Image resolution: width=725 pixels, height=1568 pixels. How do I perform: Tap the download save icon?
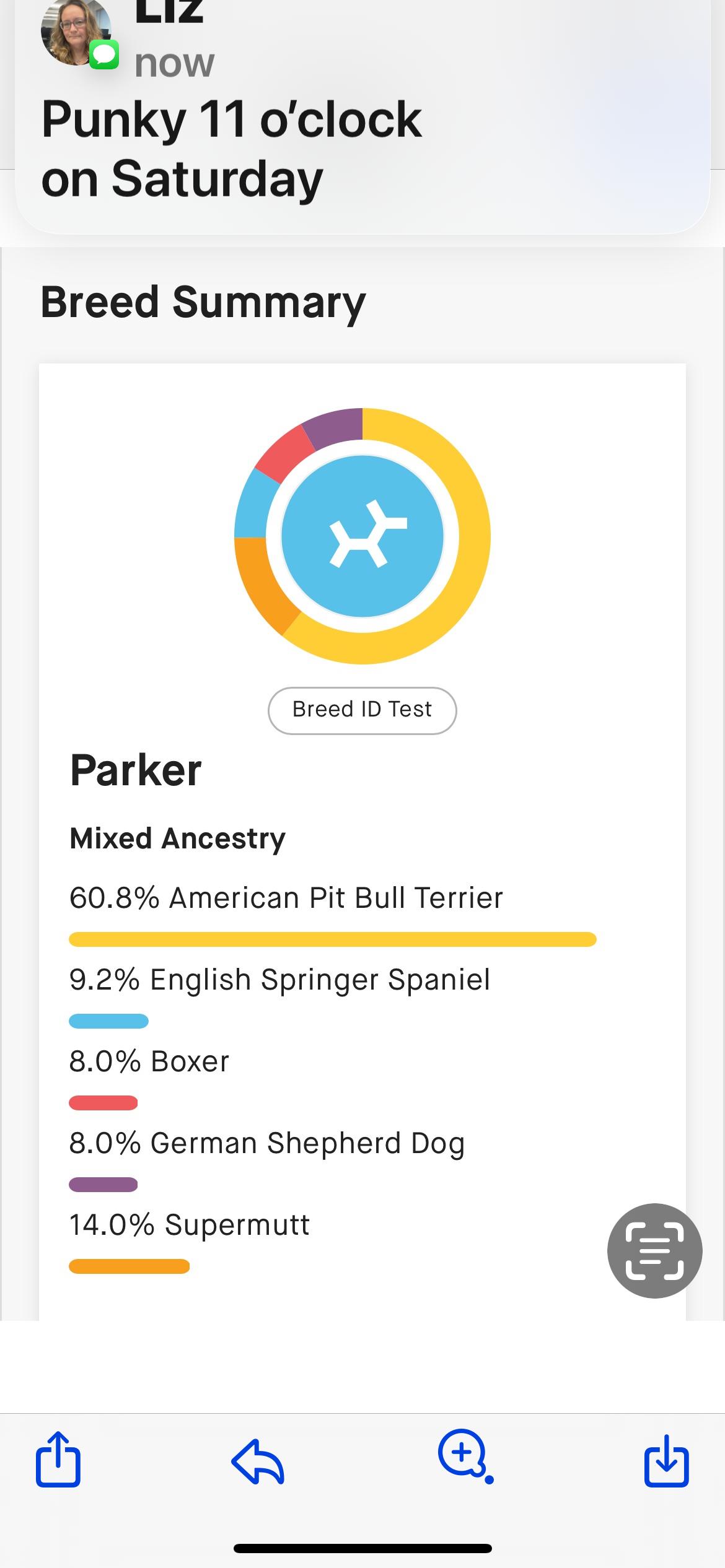[x=666, y=1460]
